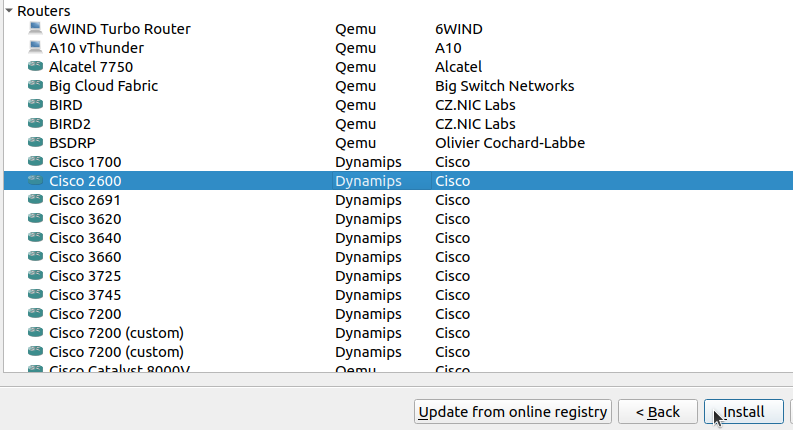Image resolution: width=793 pixels, height=430 pixels.
Task: Select the Cisco 1700 appliance
Action: click(85, 162)
